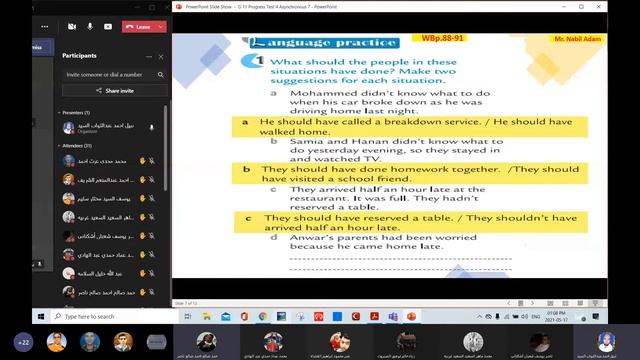Advance to next slide in the slideshow bar
This screenshot has height=360, width=640.
(533, 303)
